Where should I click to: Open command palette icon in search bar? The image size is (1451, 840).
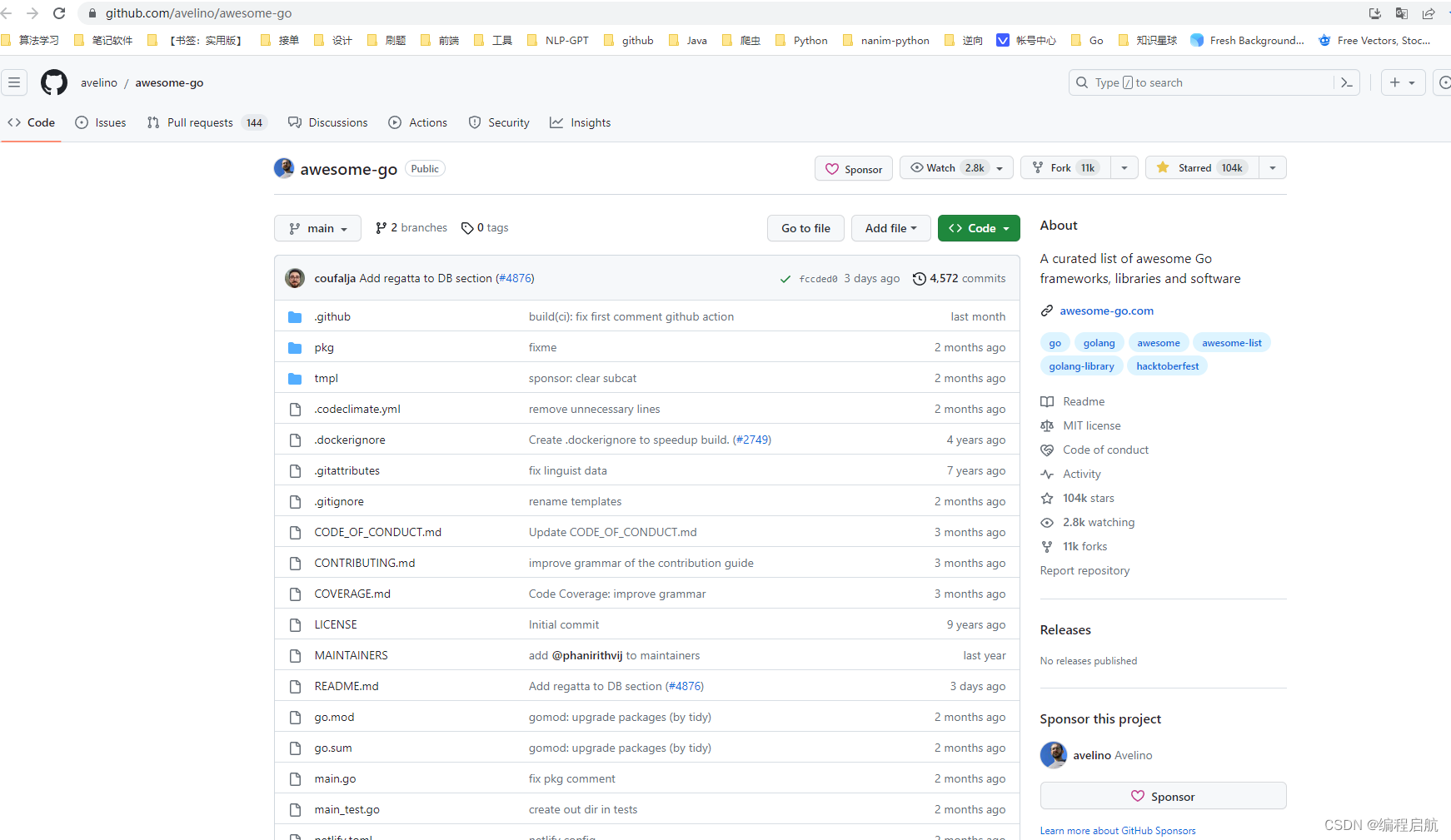click(x=1346, y=82)
